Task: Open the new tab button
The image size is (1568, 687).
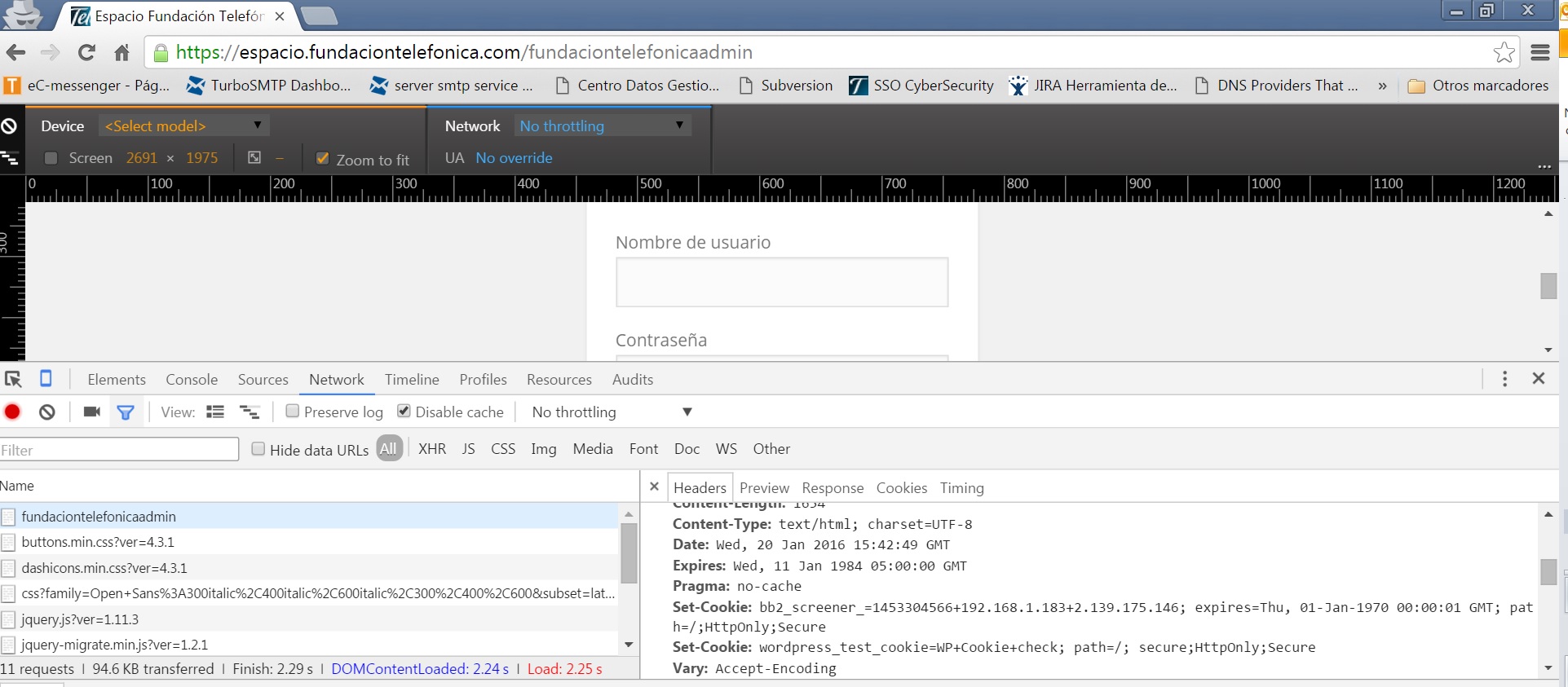Action: tap(319, 15)
